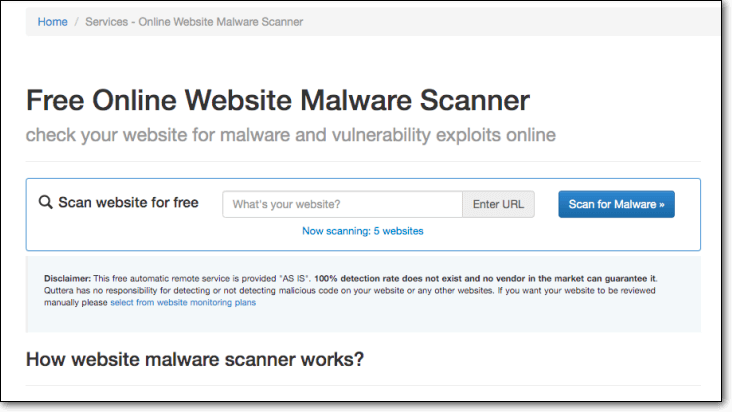Click the double-chevron on the Scan button
Image resolution: width=732 pixels, height=412 pixels.
662,204
